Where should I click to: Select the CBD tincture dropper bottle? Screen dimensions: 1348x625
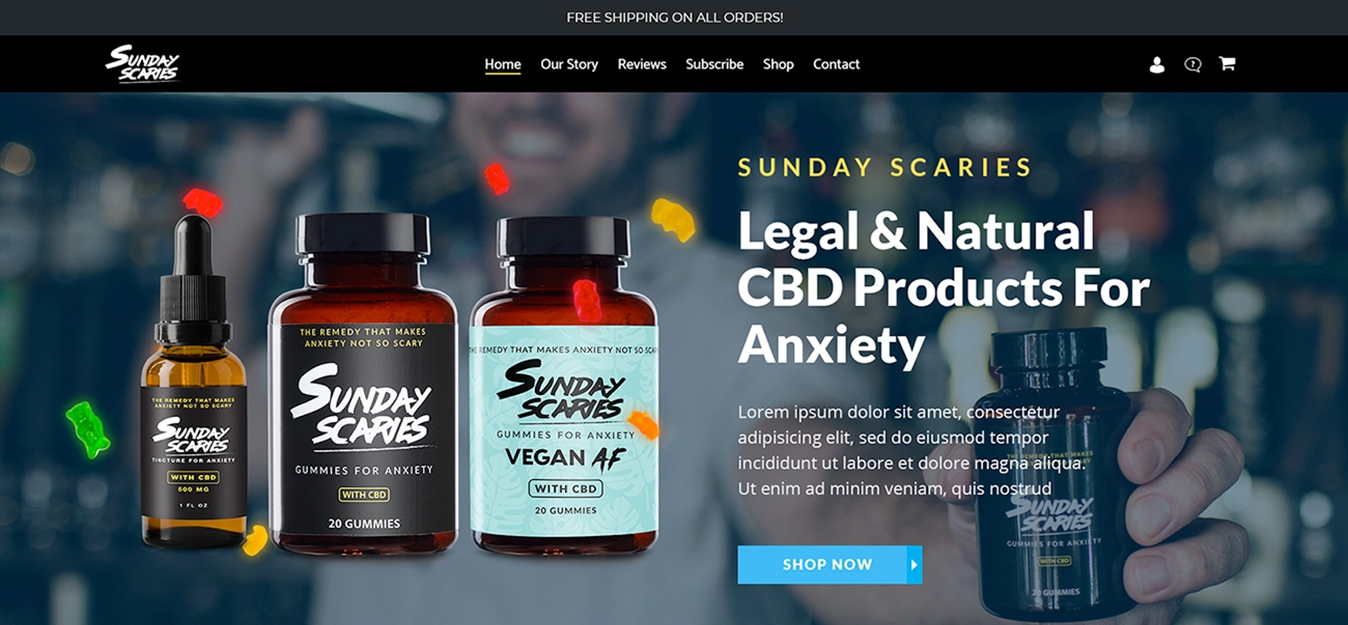[193, 382]
